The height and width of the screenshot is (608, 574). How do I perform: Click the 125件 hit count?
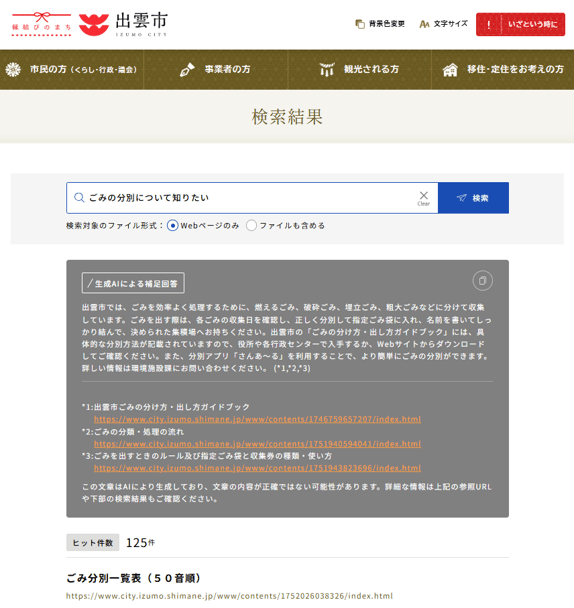pos(140,542)
